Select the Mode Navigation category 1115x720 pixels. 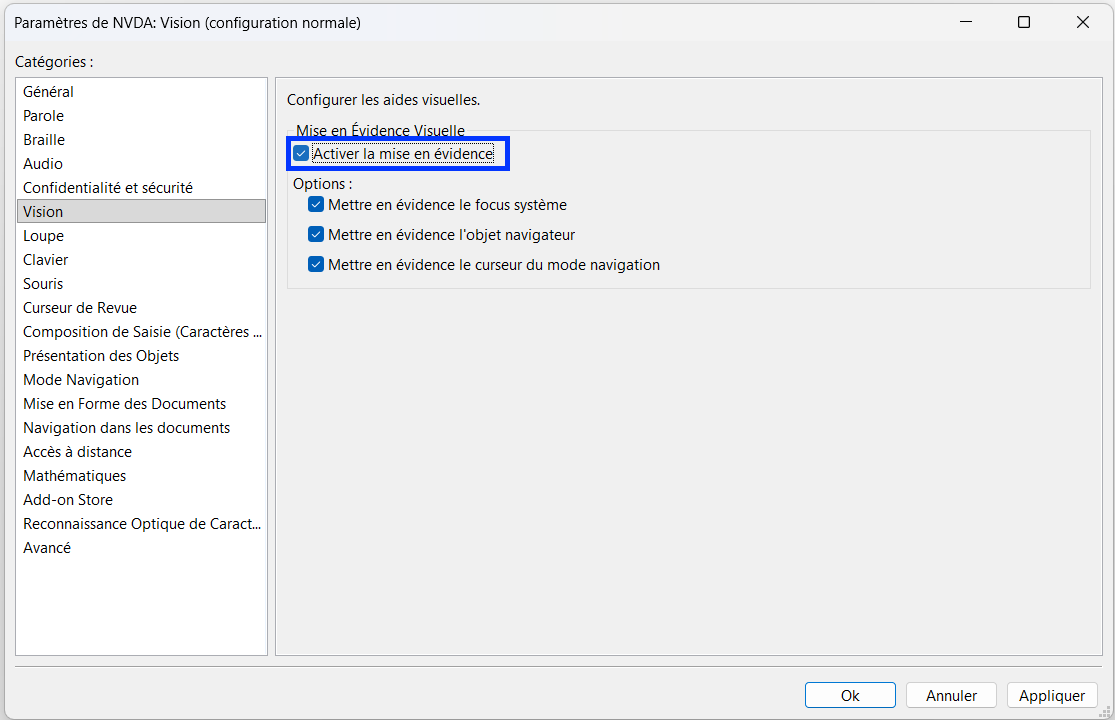pyautogui.click(x=141, y=380)
